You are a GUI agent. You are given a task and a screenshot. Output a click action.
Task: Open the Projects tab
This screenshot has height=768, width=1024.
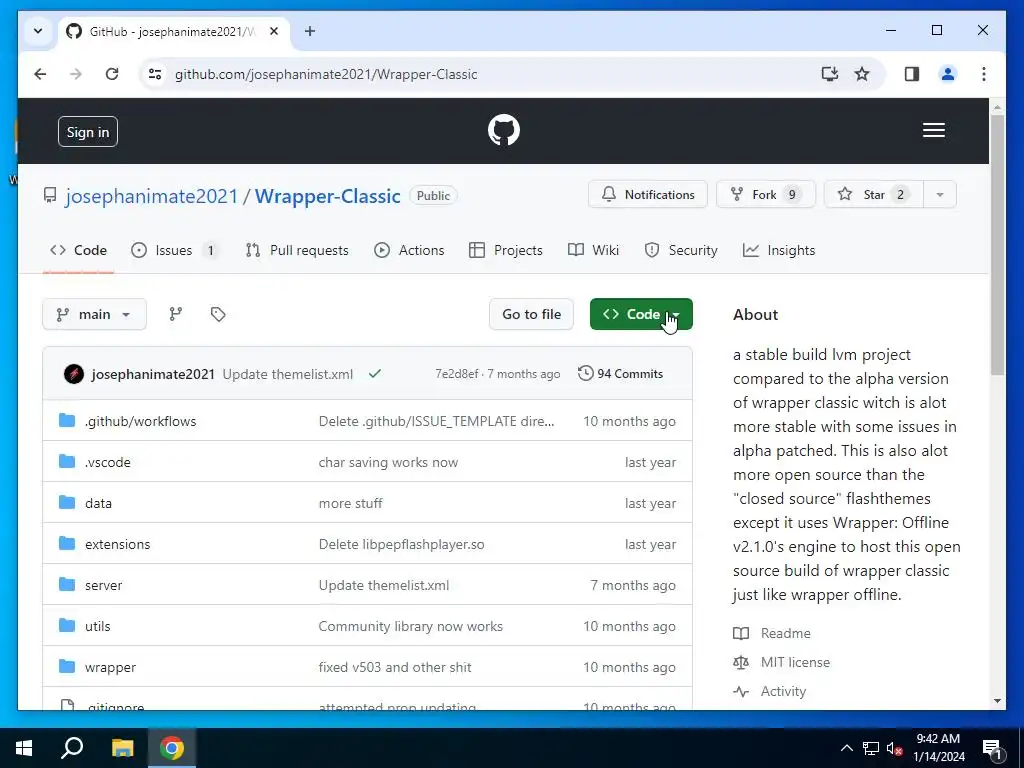tap(506, 250)
